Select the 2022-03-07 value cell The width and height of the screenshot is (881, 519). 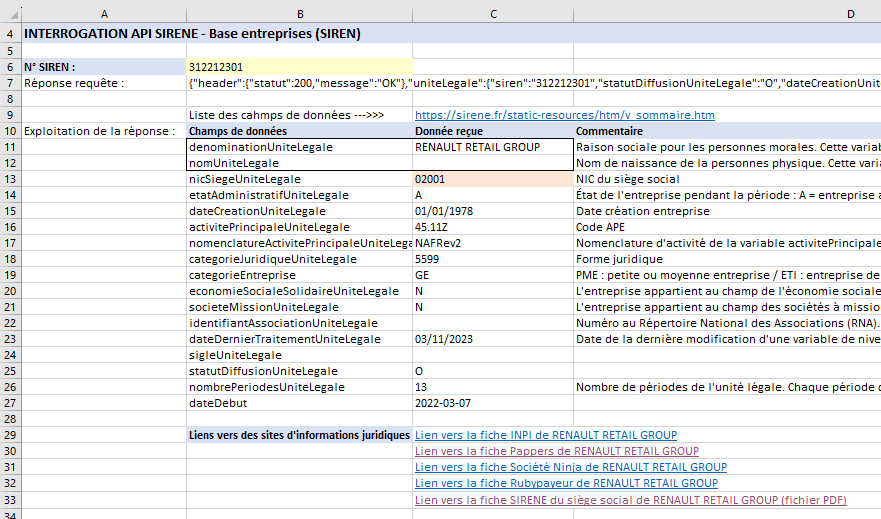click(x=493, y=403)
